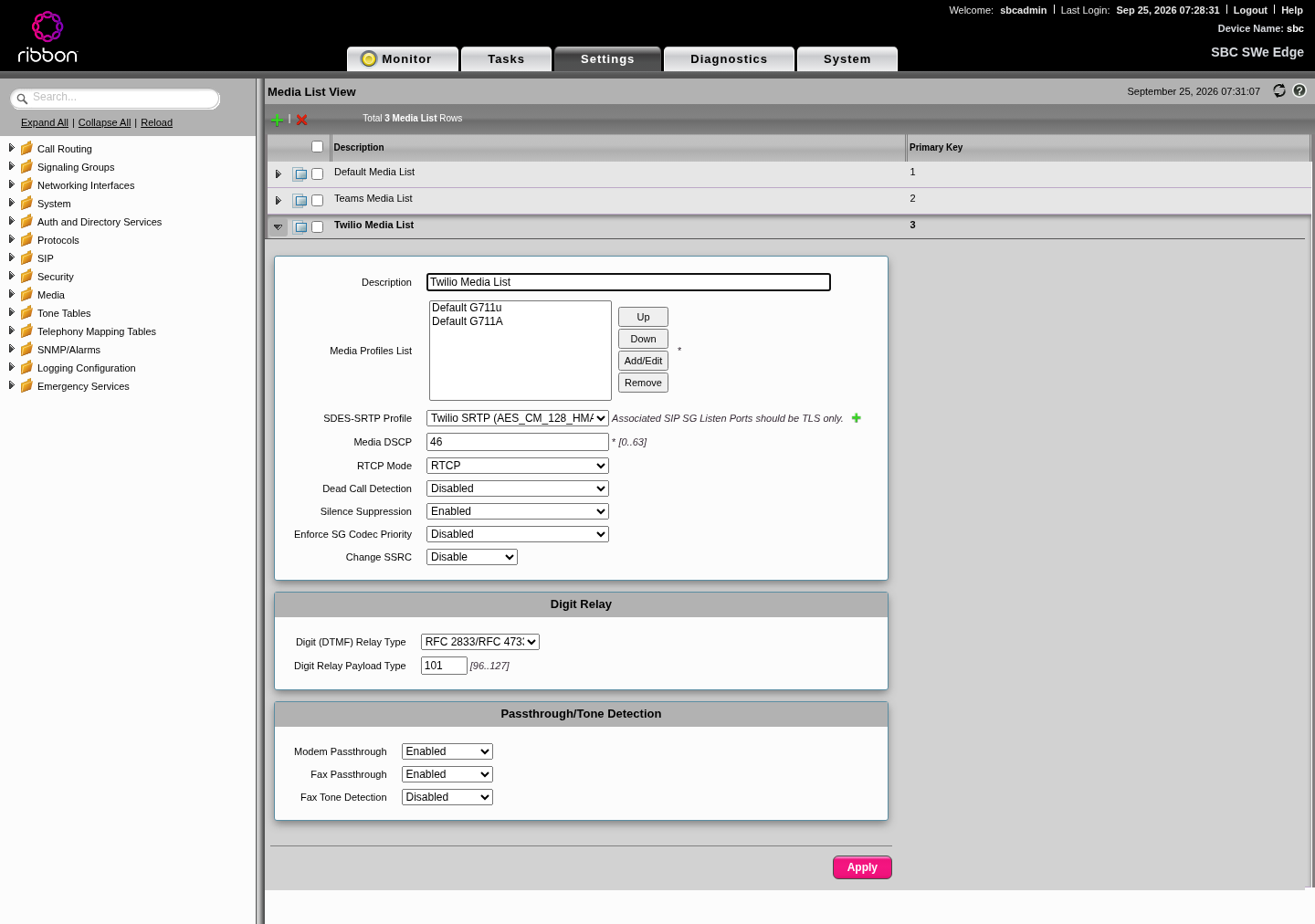Image resolution: width=1315 pixels, height=924 pixels.
Task: Click the Reload link
Action: [x=156, y=122]
